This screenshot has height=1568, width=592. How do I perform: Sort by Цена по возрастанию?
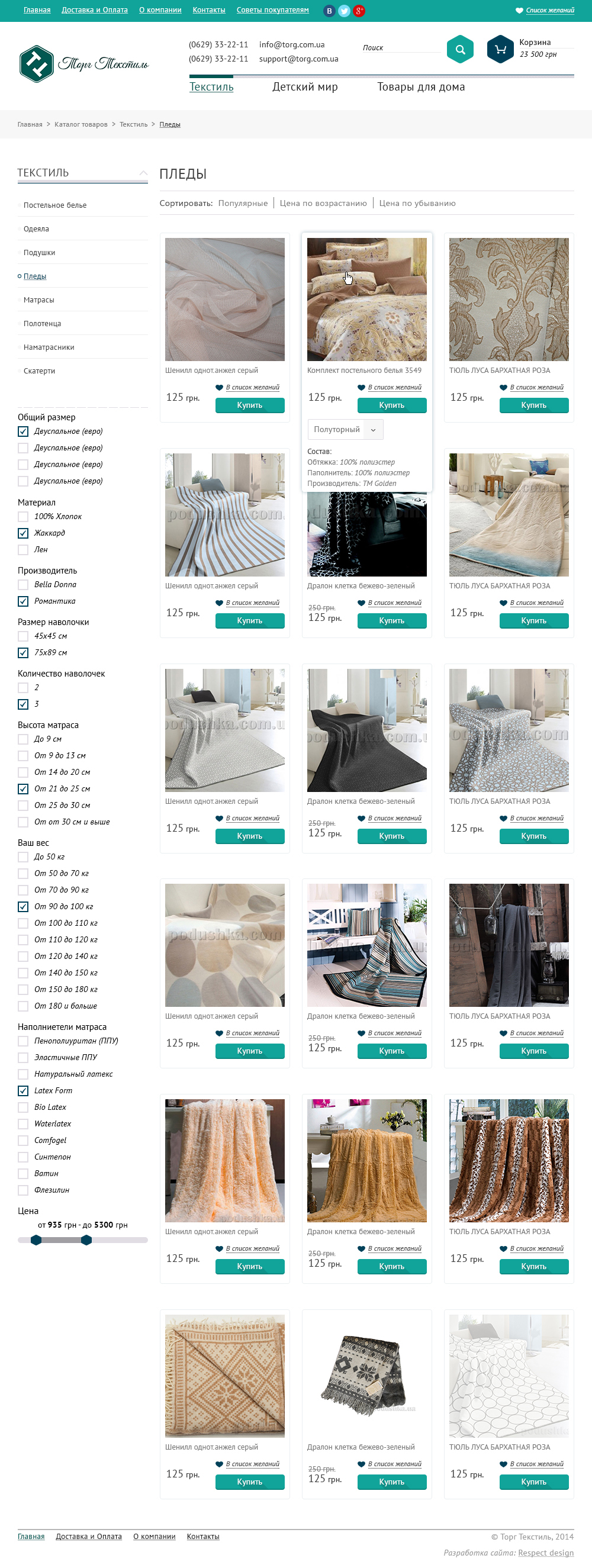point(323,203)
